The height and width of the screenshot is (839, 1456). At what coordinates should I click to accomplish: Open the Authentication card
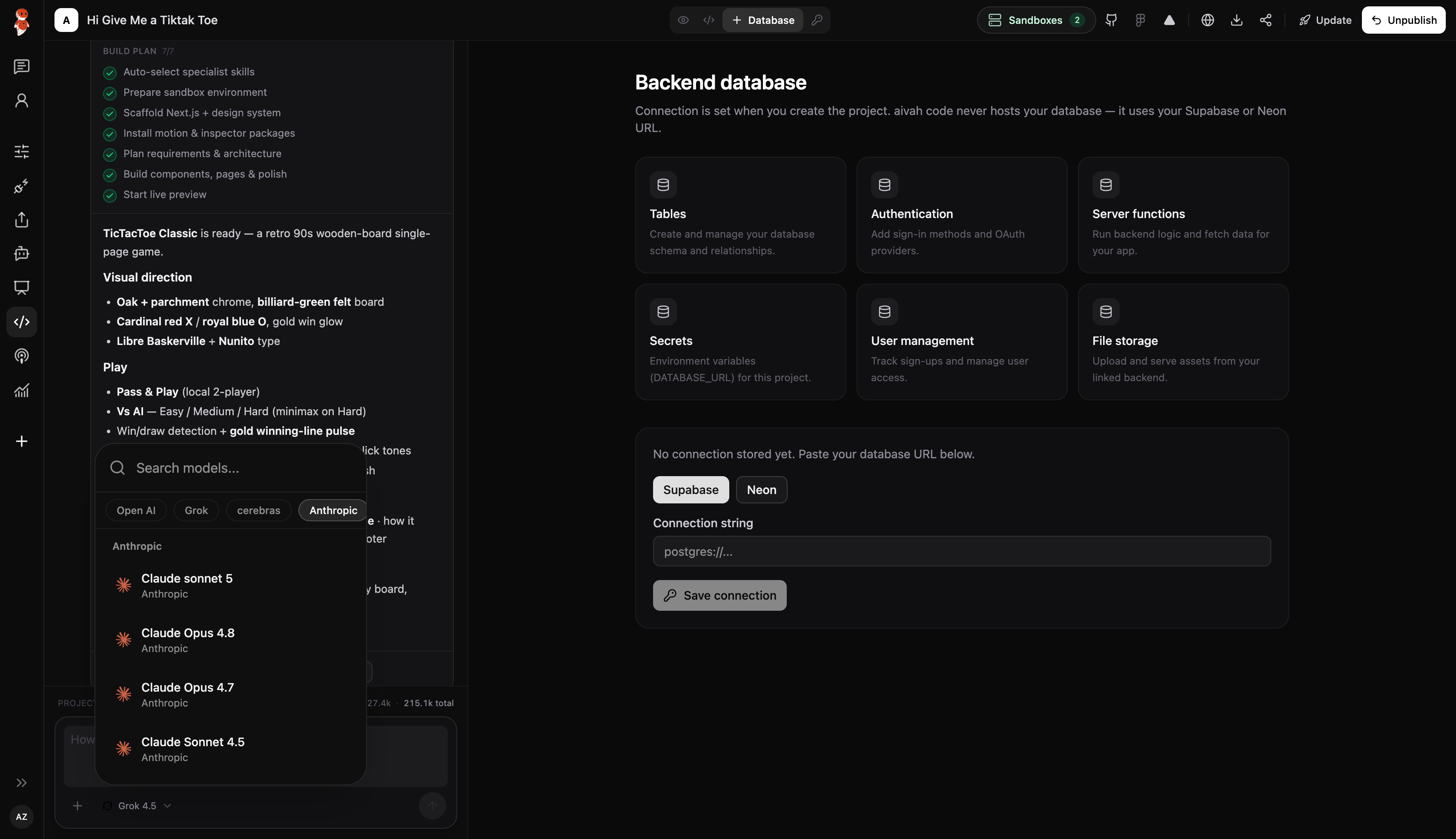962,215
